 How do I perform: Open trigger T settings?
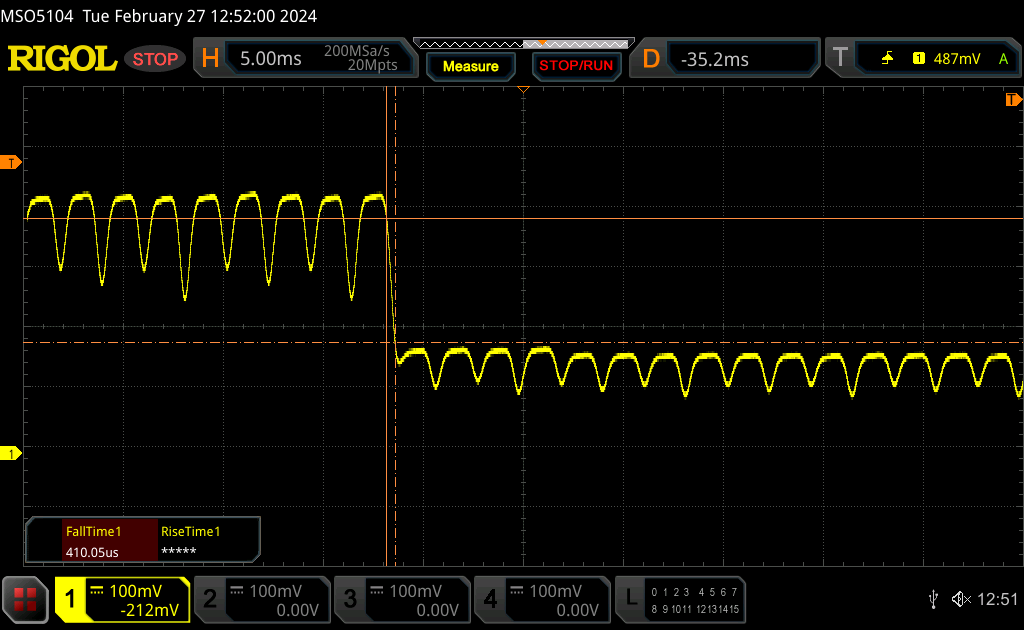[x=840, y=58]
